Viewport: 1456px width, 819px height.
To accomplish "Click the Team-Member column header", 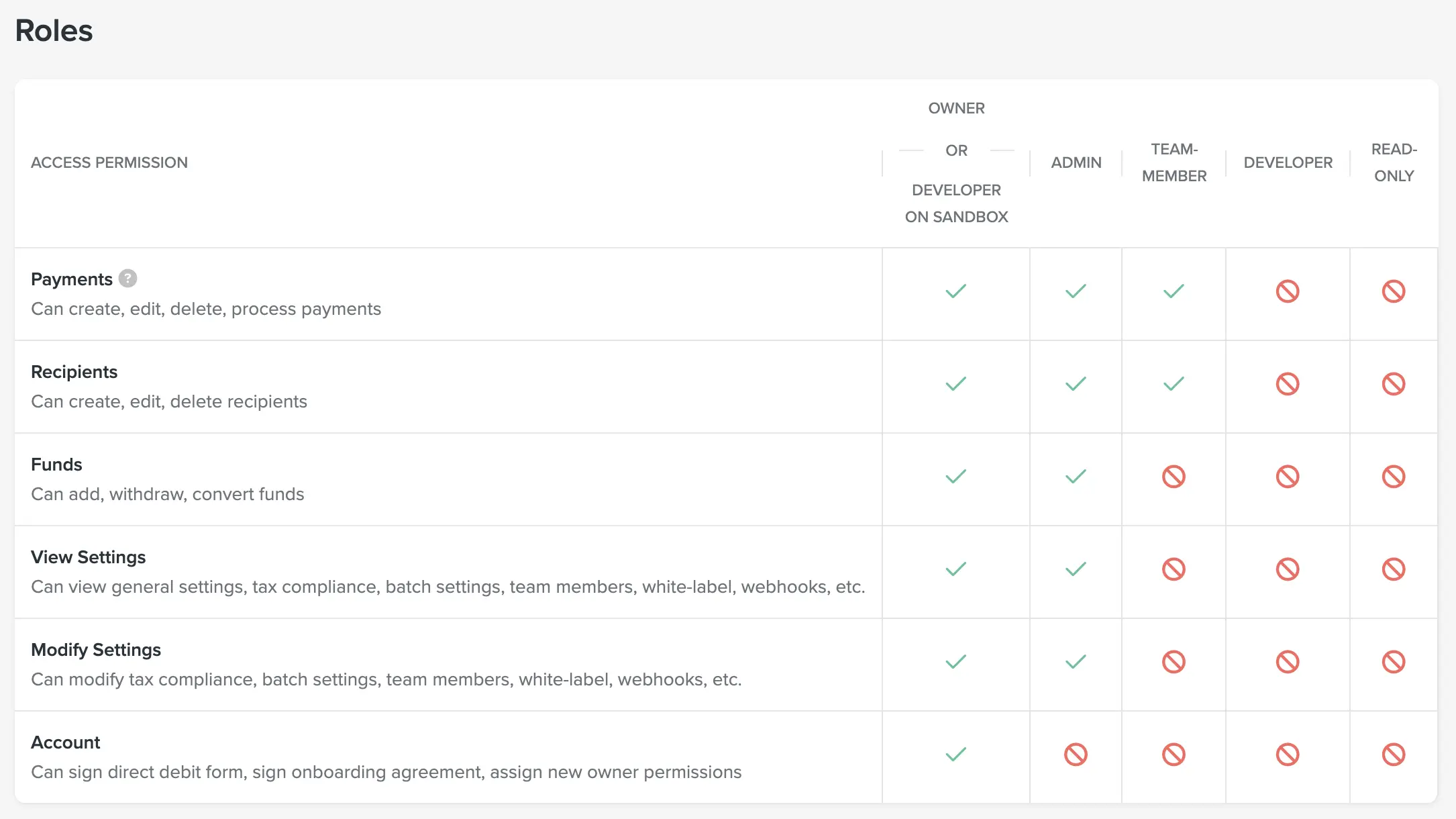I will click(1174, 162).
